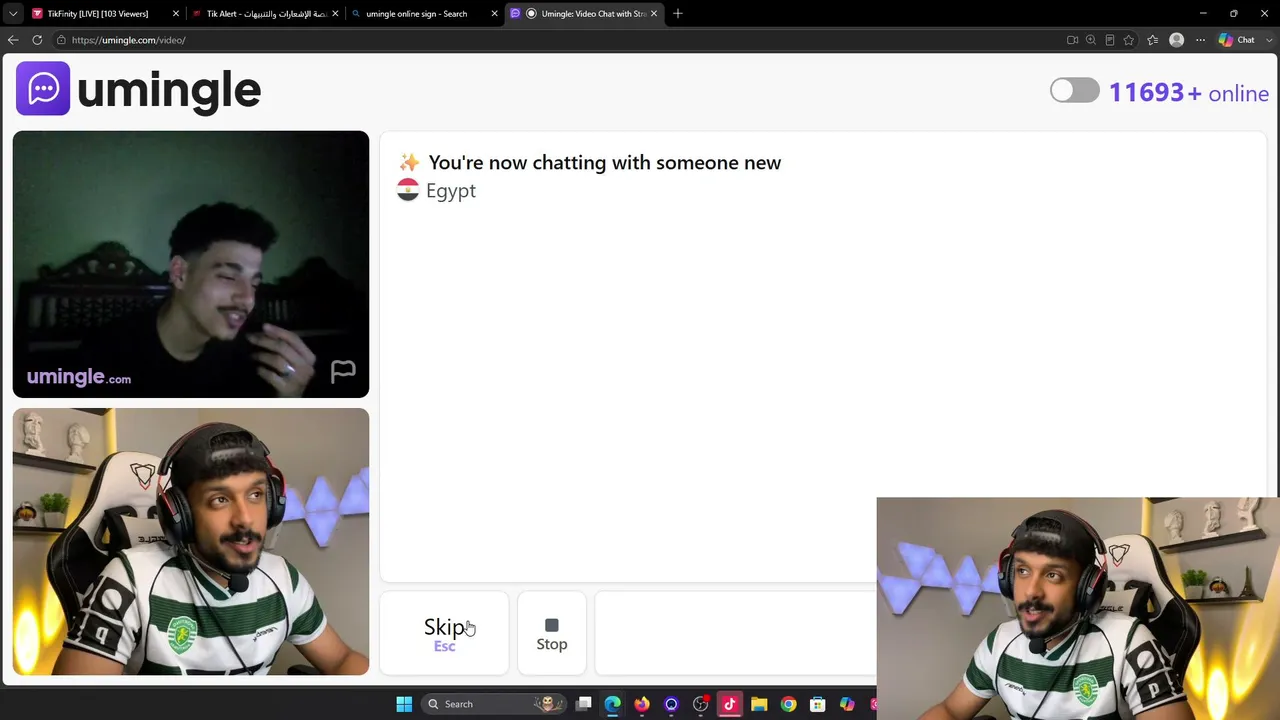Switch to the Tik Alert tab
This screenshot has width=1280, height=720.
tap(266, 14)
